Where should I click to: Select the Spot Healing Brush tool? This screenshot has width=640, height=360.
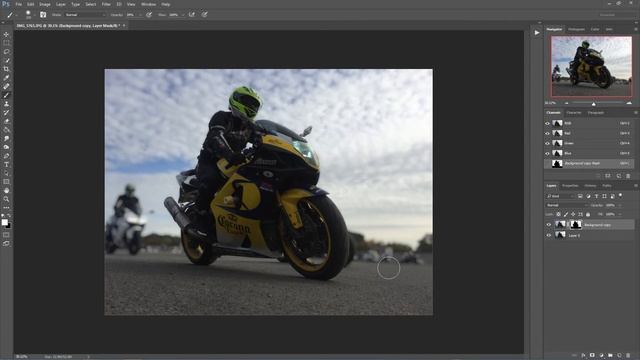pyautogui.click(x=6, y=87)
